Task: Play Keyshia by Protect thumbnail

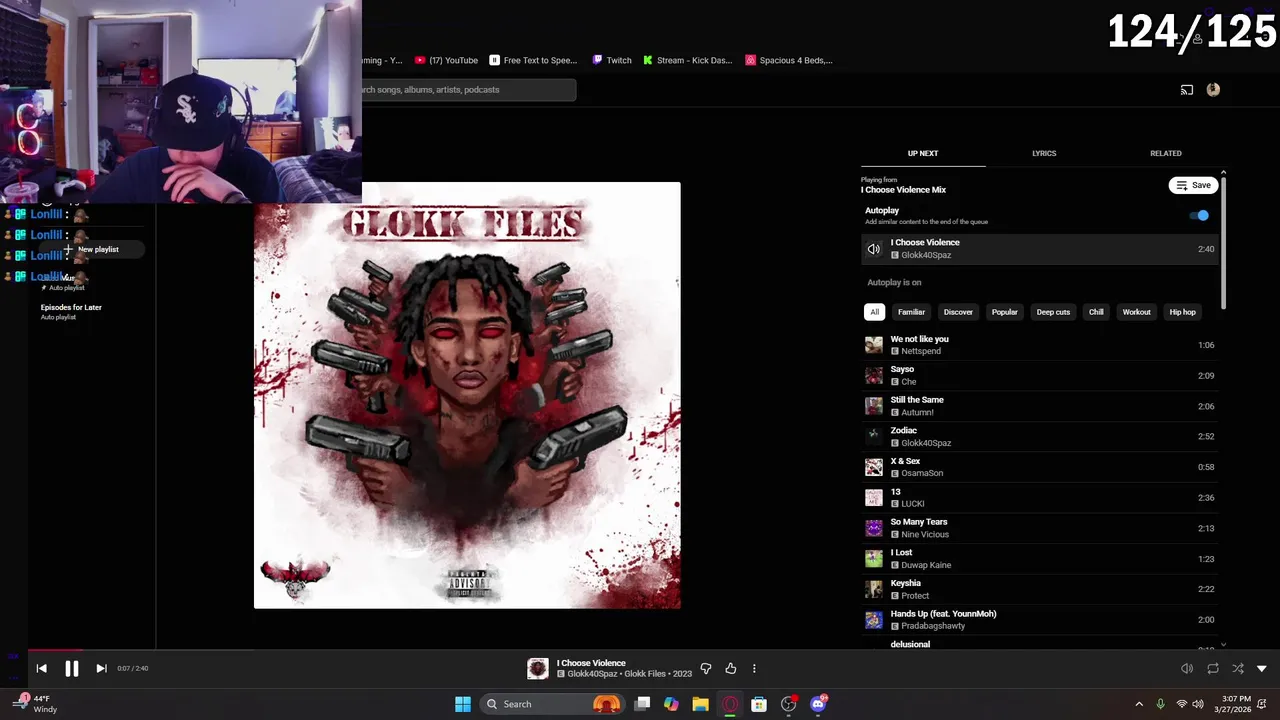Action: click(874, 590)
